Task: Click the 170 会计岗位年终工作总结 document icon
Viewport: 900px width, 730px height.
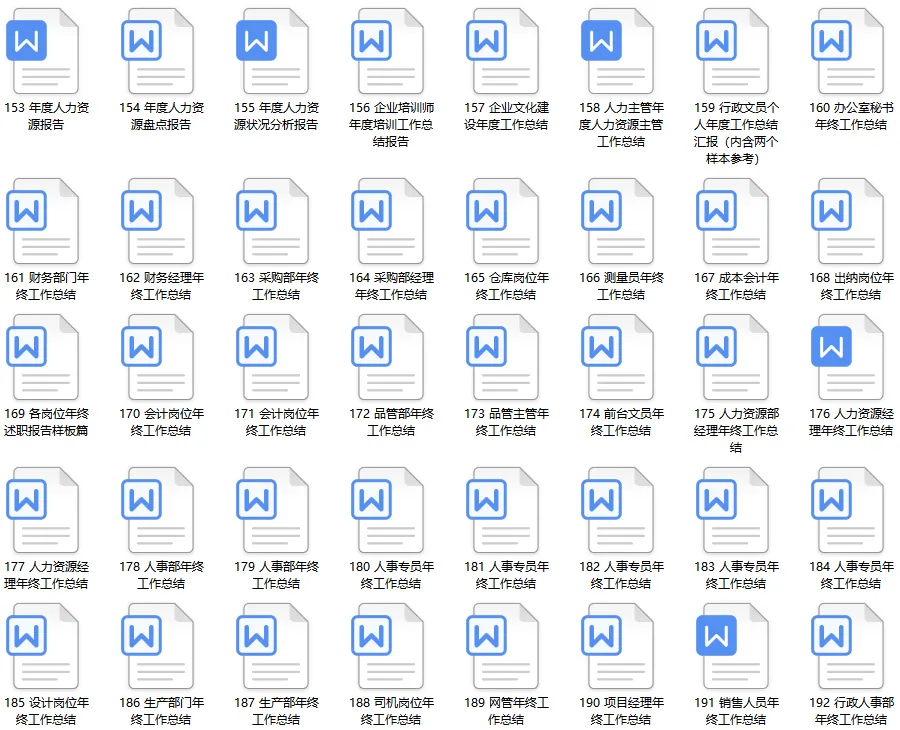Action: click(x=157, y=357)
